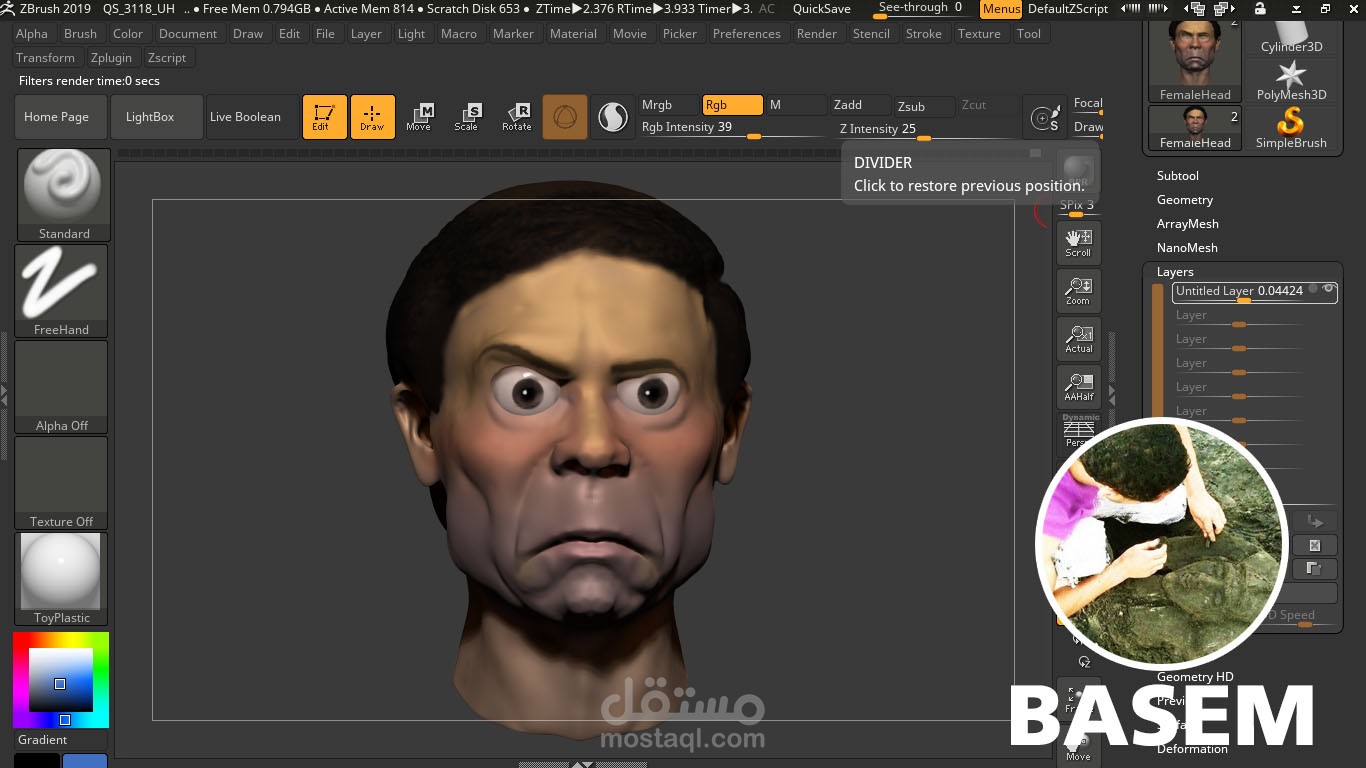Click the padlock icon in title bar
Image resolution: width=1366 pixels, height=768 pixels.
coord(1259,8)
